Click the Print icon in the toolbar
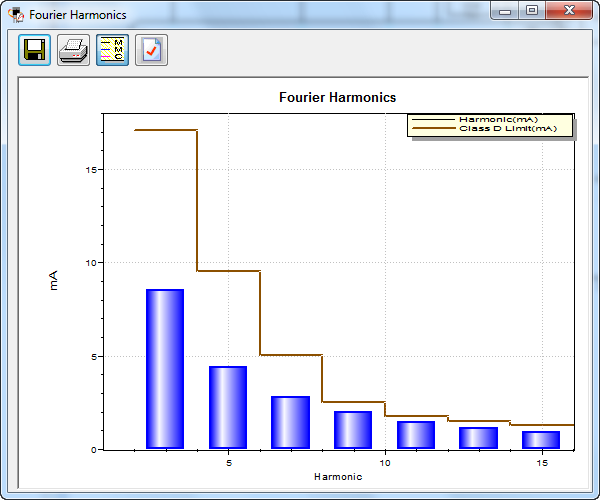 coord(73,50)
